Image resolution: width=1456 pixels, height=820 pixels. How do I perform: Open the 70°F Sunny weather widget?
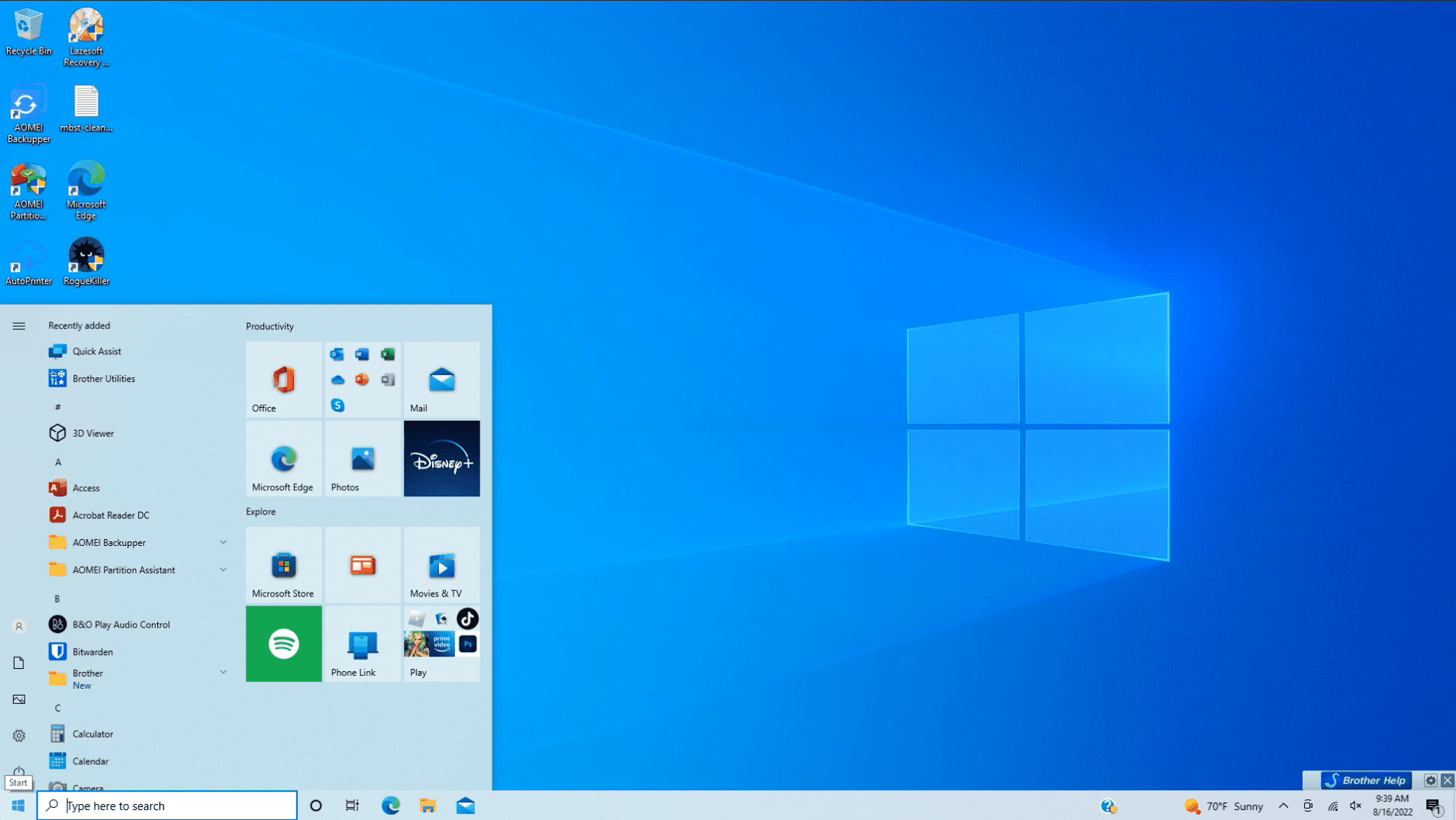pyautogui.click(x=1225, y=806)
